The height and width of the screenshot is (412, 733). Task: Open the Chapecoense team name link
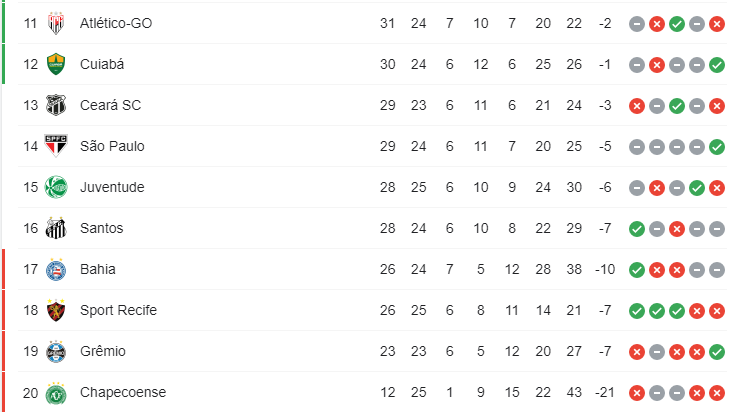click(x=123, y=392)
